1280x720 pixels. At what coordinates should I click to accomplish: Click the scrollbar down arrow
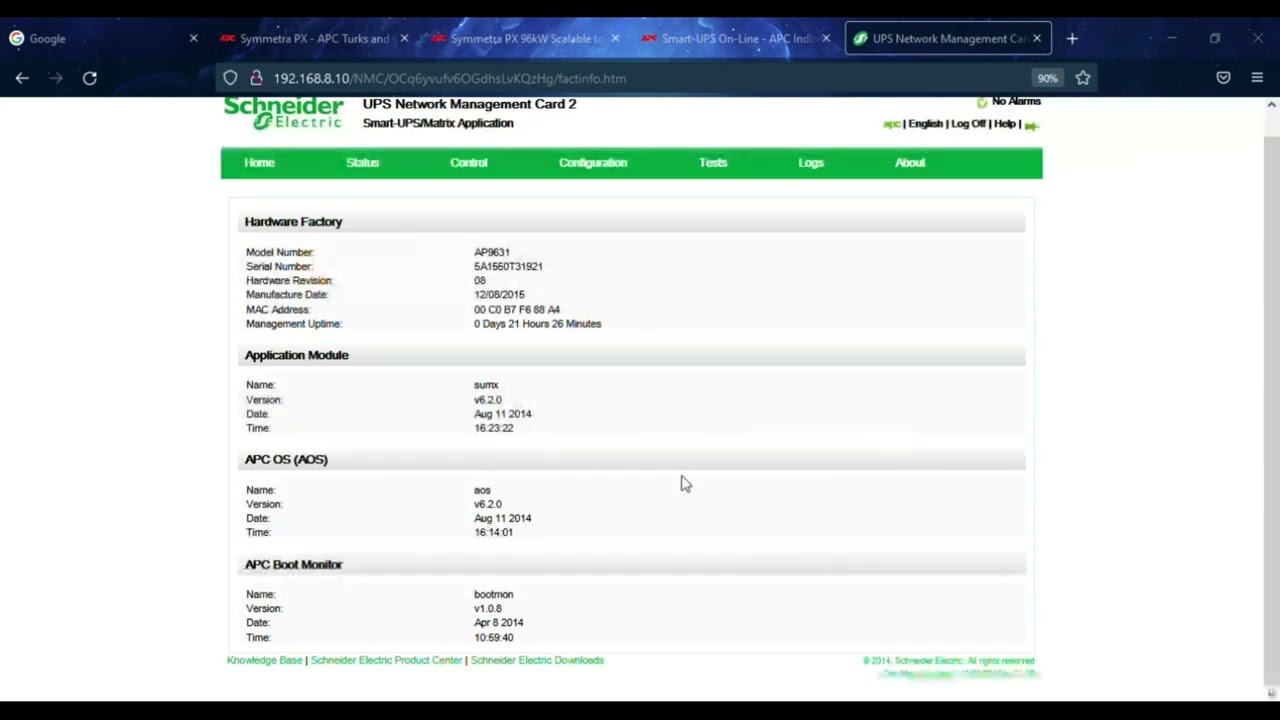click(1271, 692)
